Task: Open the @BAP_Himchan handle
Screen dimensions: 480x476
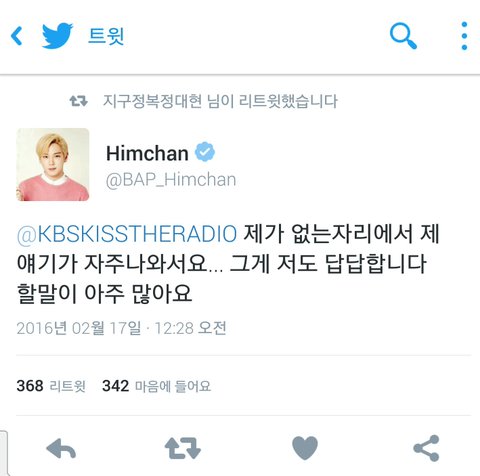Action: point(171,180)
